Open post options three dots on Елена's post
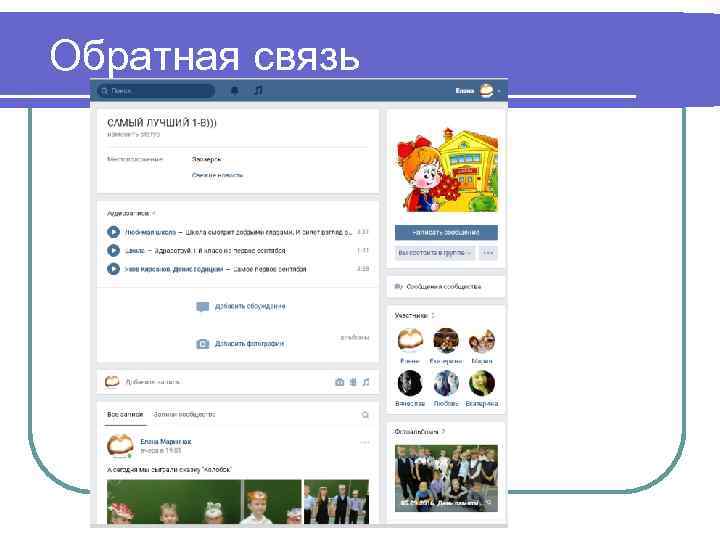 click(x=365, y=442)
